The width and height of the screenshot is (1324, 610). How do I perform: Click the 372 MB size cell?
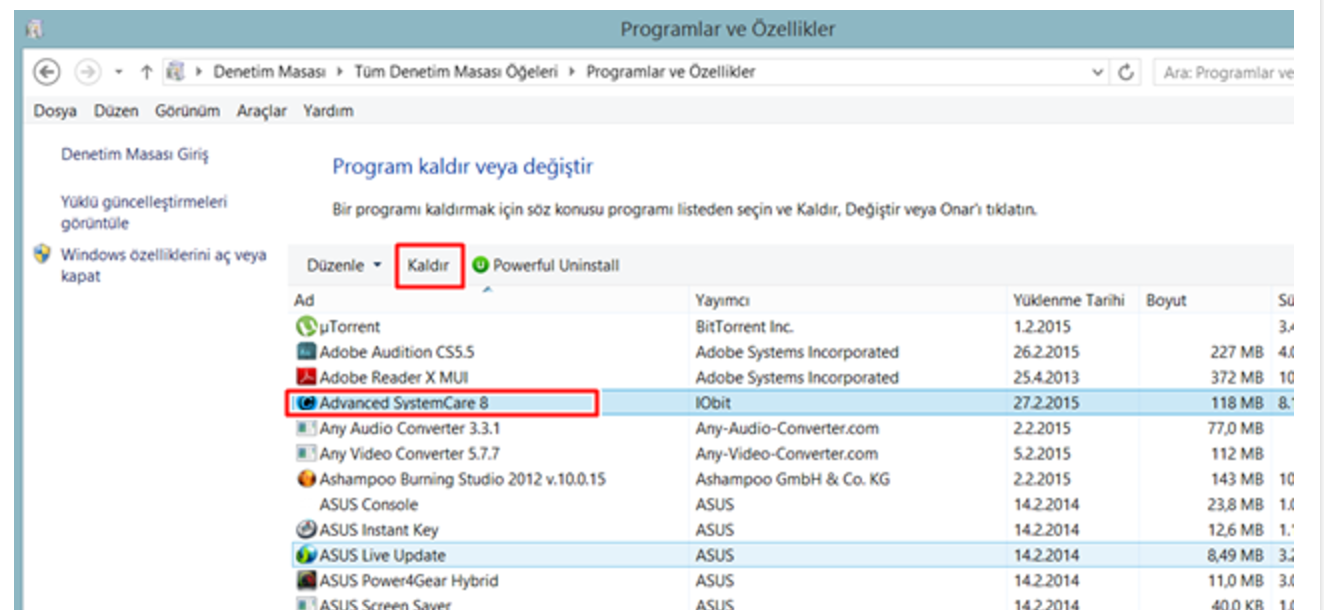[1237, 377]
